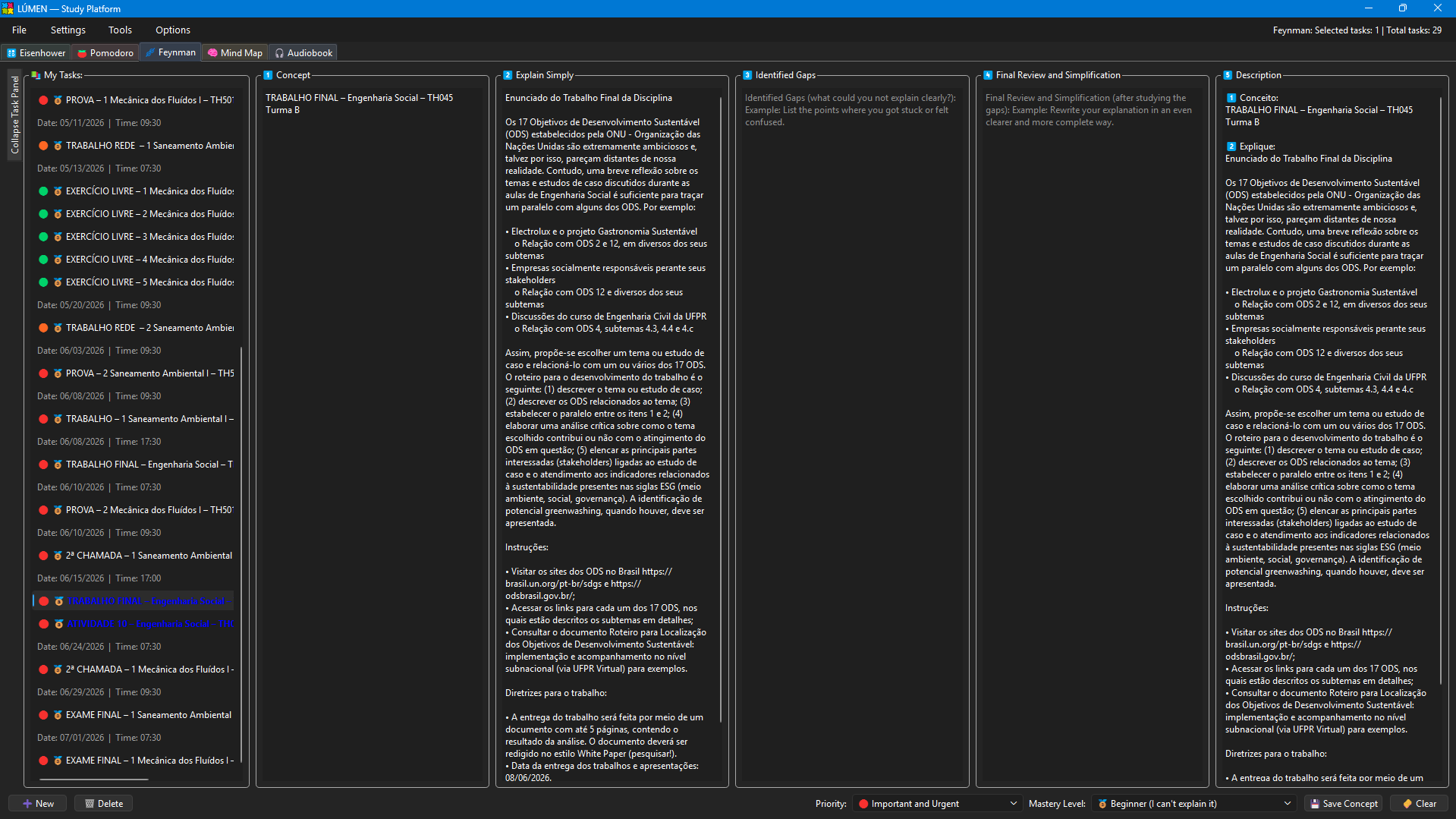Select EXERCÍCIO LIVRE – 3 task
The height and width of the screenshot is (819, 1456).
[x=135, y=237]
